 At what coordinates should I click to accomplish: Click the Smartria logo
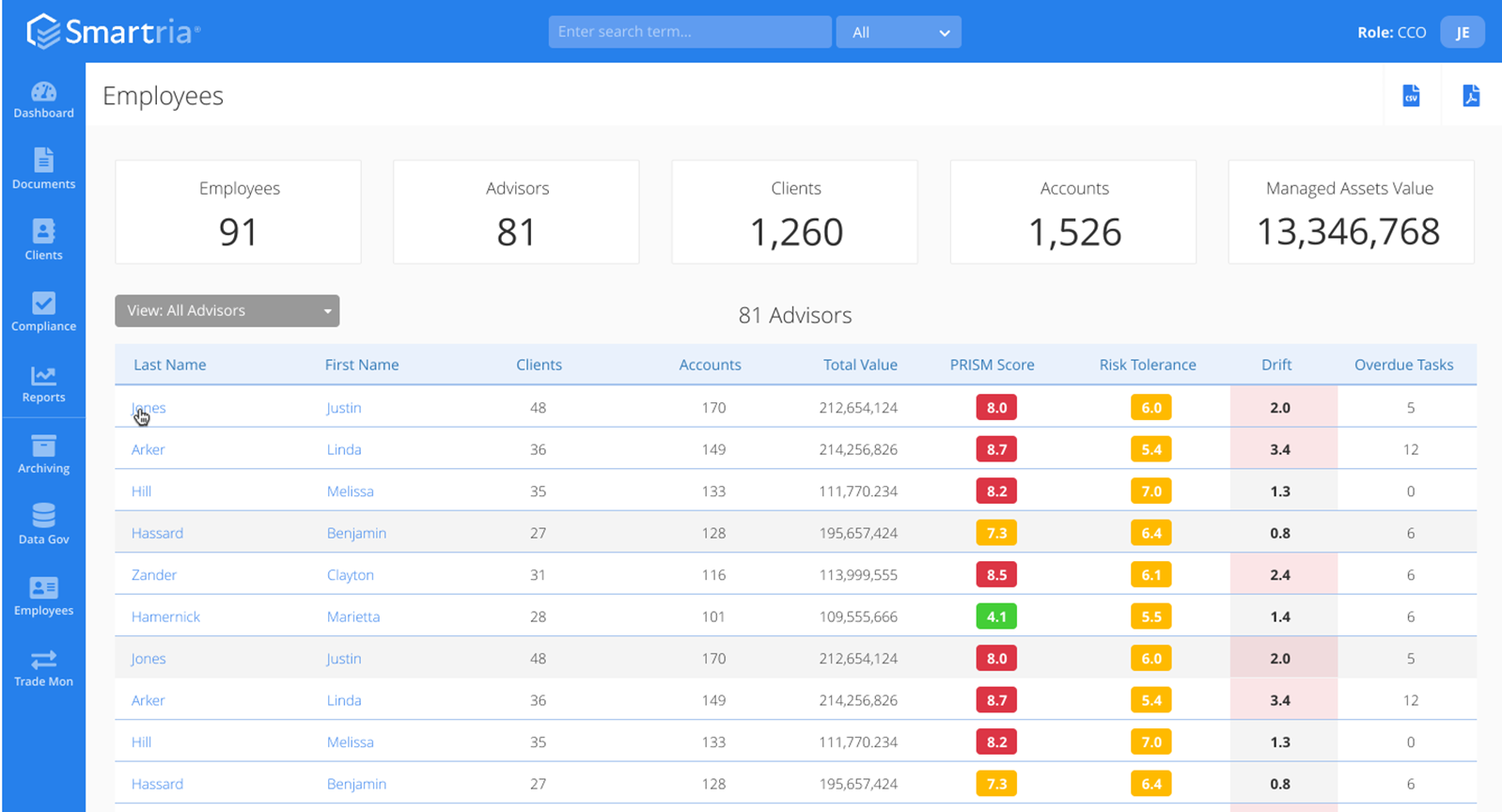point(113,32)
